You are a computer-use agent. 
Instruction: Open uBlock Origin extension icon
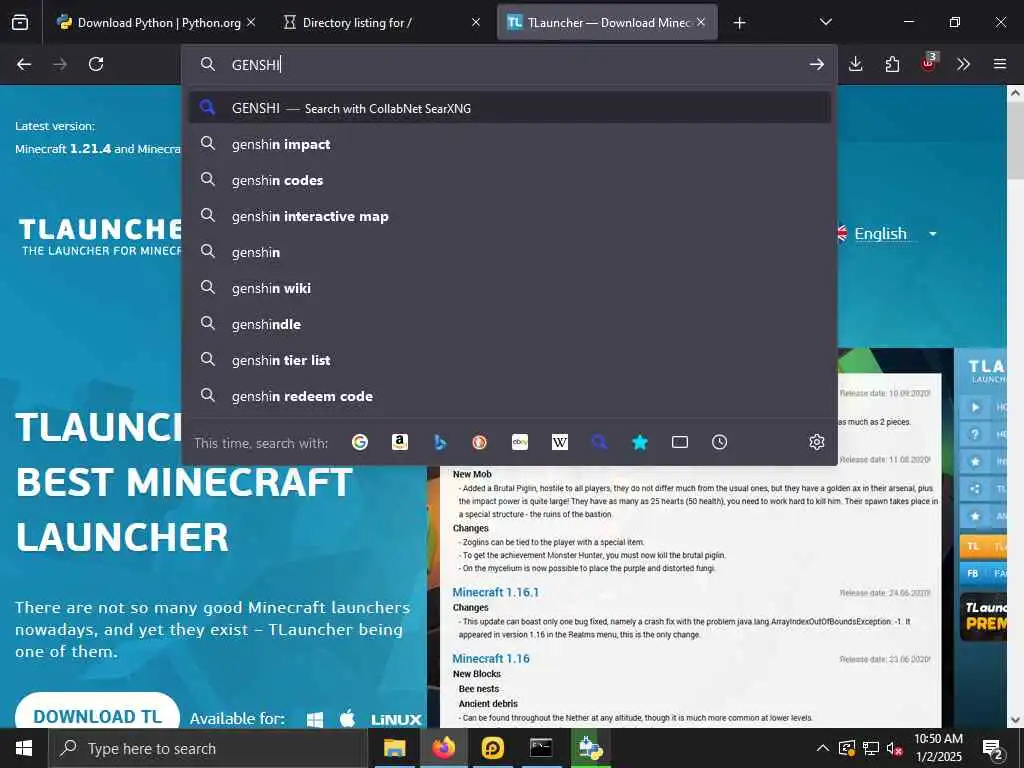pos(928,63)
